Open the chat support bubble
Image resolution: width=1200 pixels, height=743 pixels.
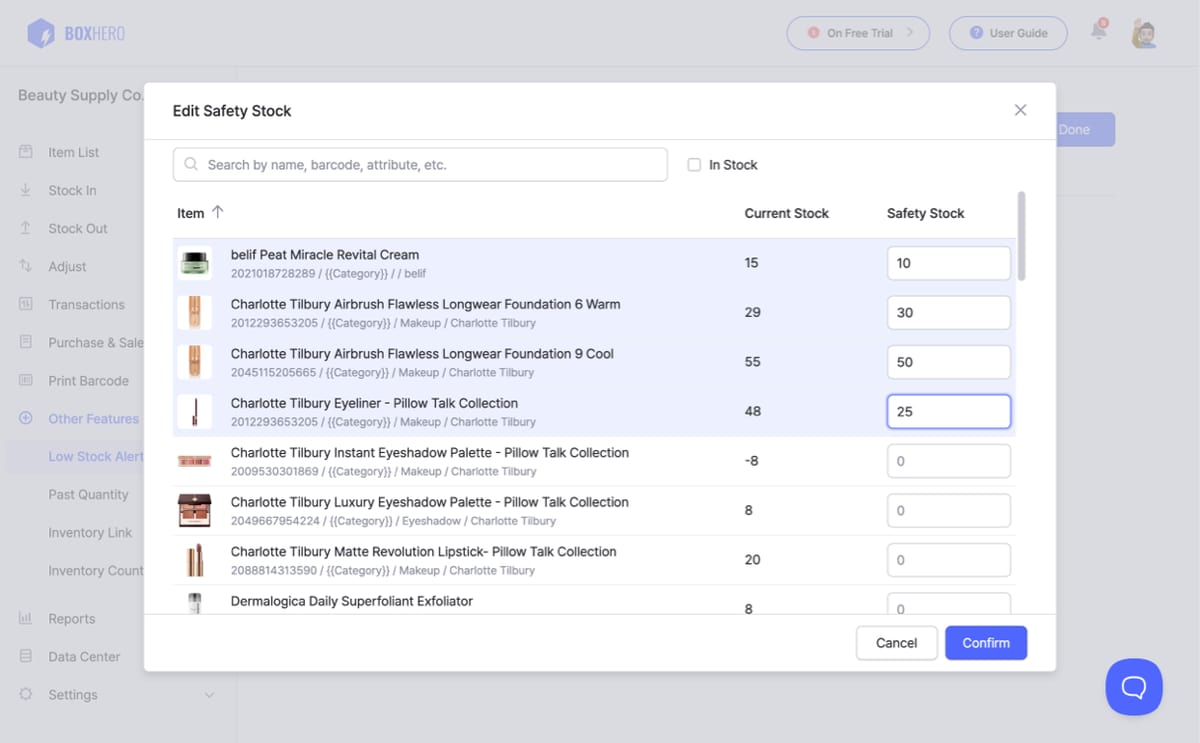click(x=1134, y=687)
